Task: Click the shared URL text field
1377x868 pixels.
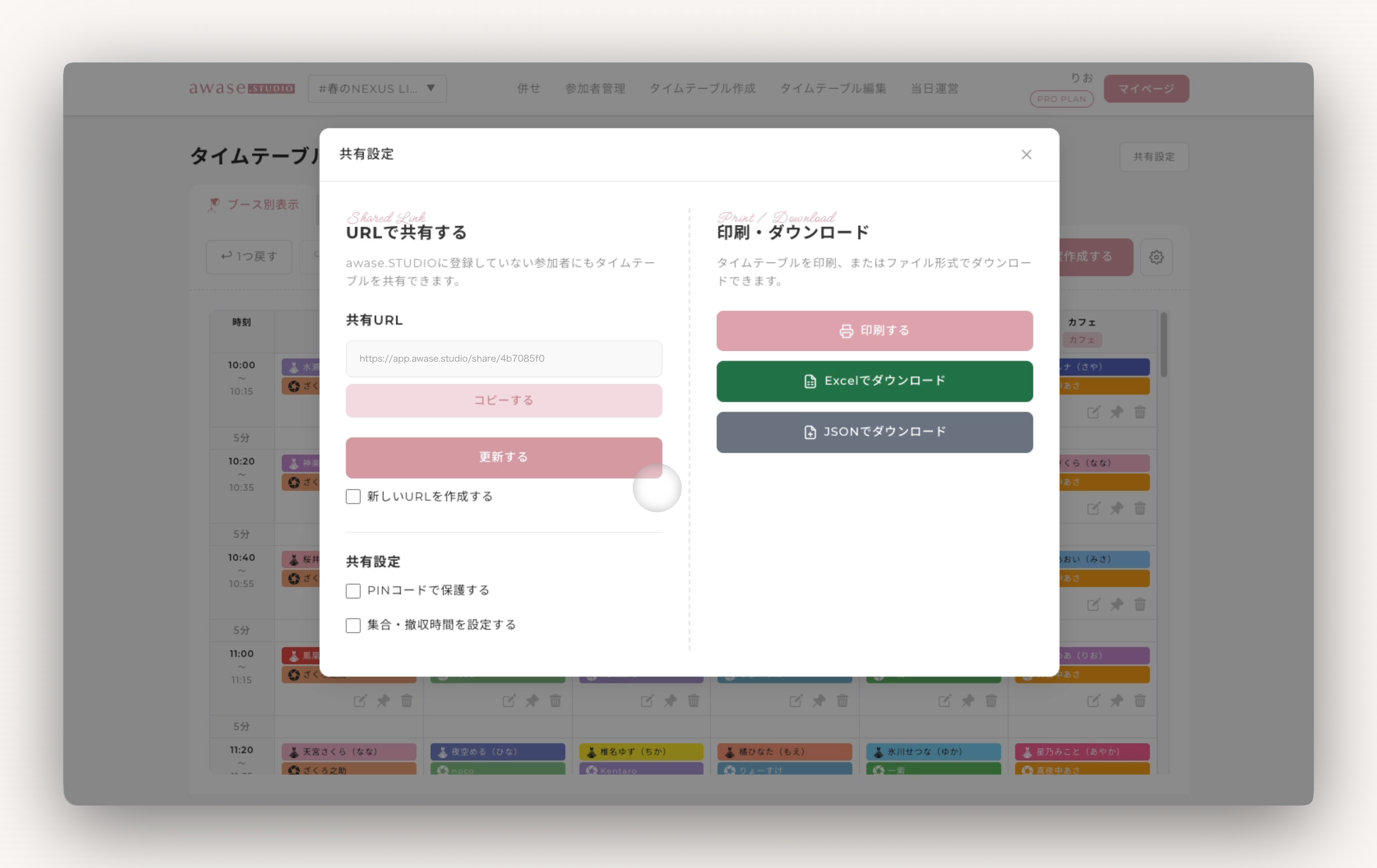Action: click(x=503, y=358)
